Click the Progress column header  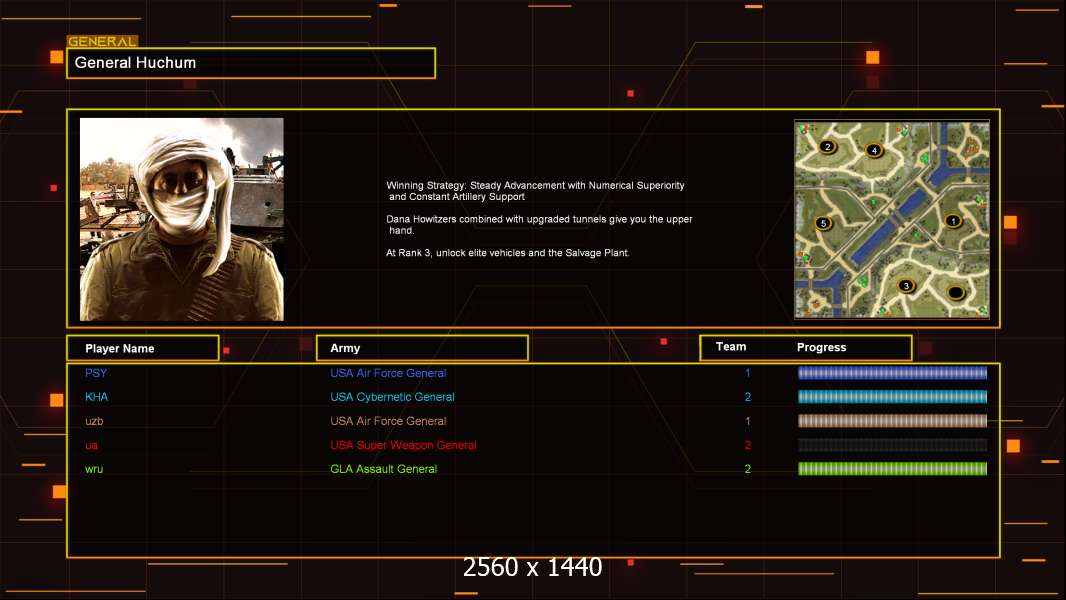[821, 347]
